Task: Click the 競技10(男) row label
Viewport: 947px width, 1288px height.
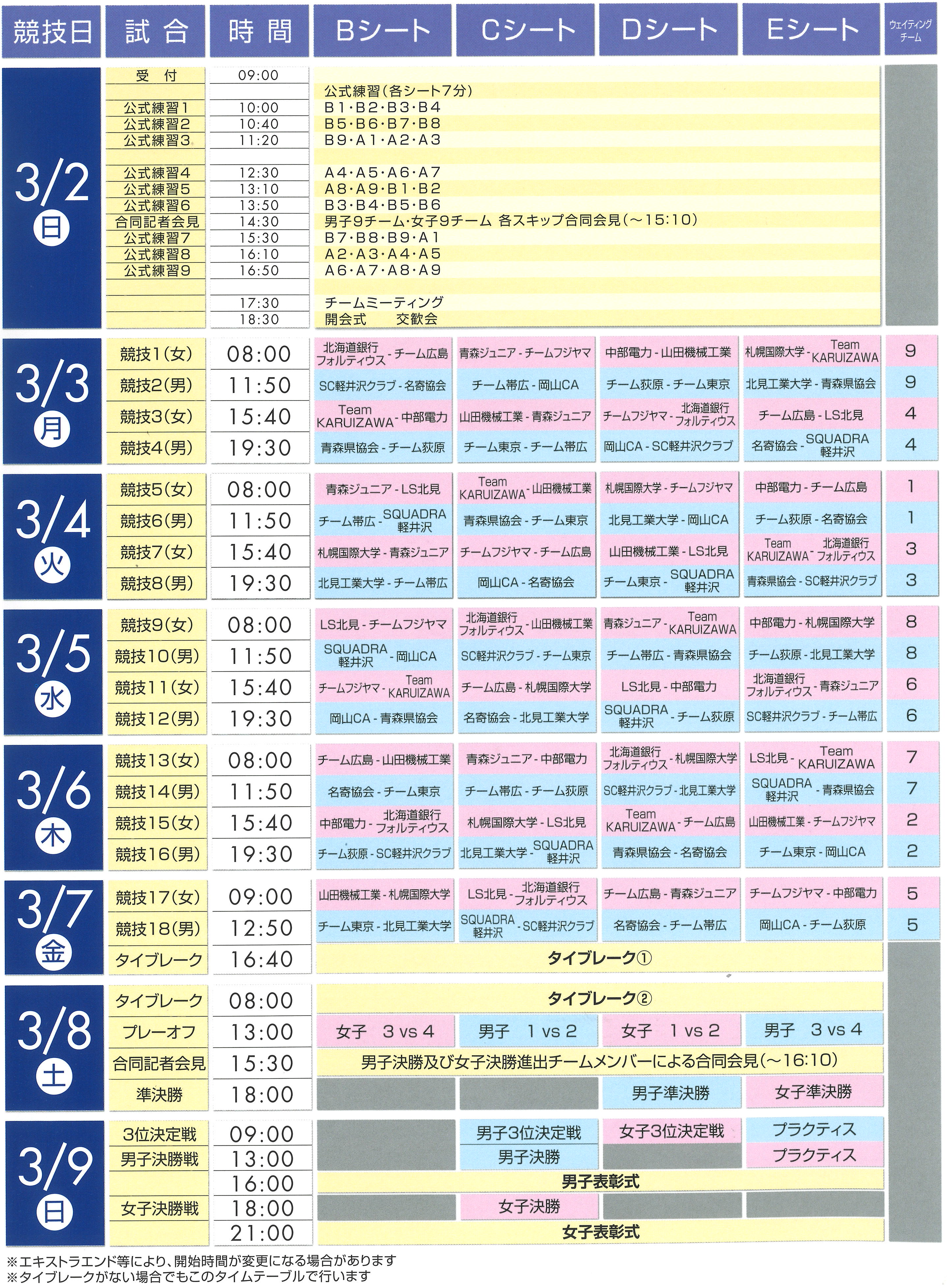Action: 156,657
